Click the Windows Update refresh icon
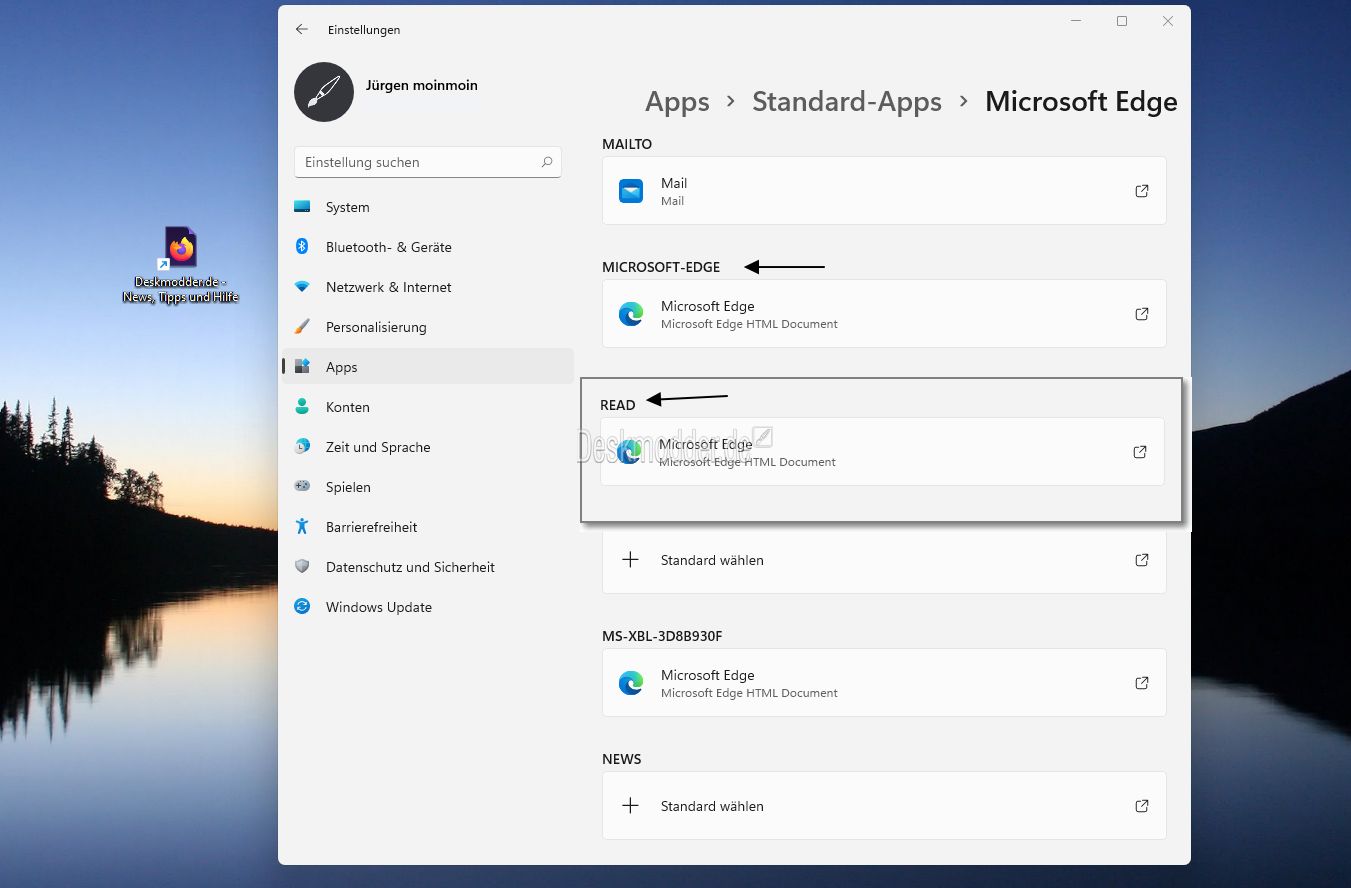The image size is (1351, 888). pos(302,607)
